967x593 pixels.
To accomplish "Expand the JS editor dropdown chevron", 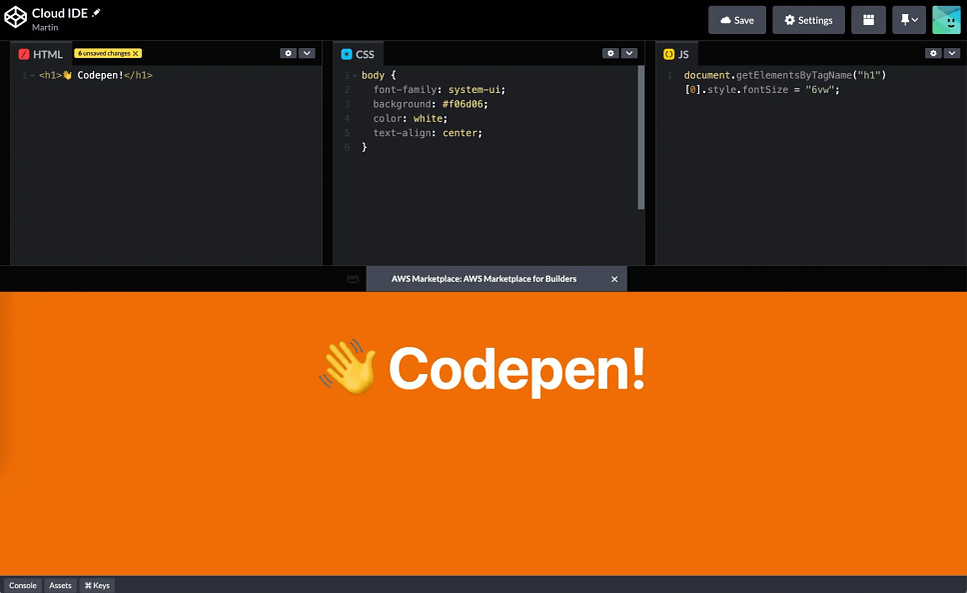I will (x=950, y=53).
